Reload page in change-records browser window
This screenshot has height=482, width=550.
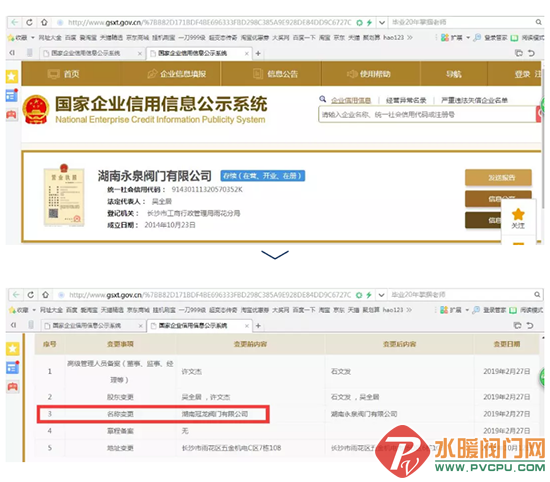31,295
